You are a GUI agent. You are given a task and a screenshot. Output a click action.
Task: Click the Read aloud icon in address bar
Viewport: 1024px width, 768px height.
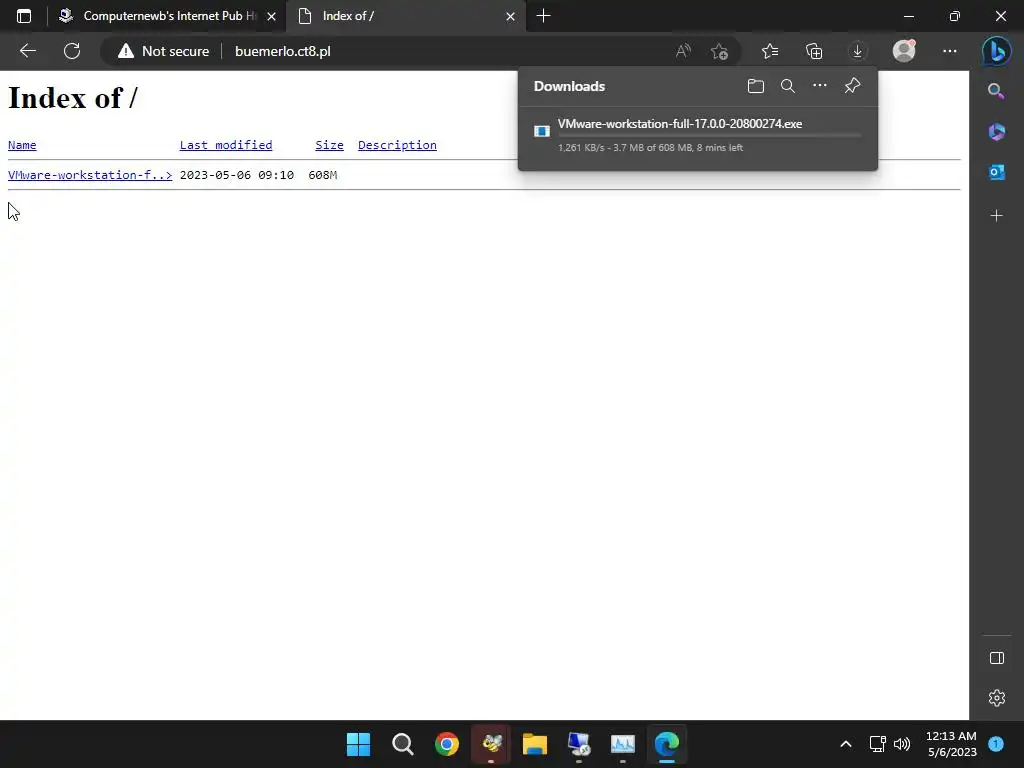(x=683, y=51)
